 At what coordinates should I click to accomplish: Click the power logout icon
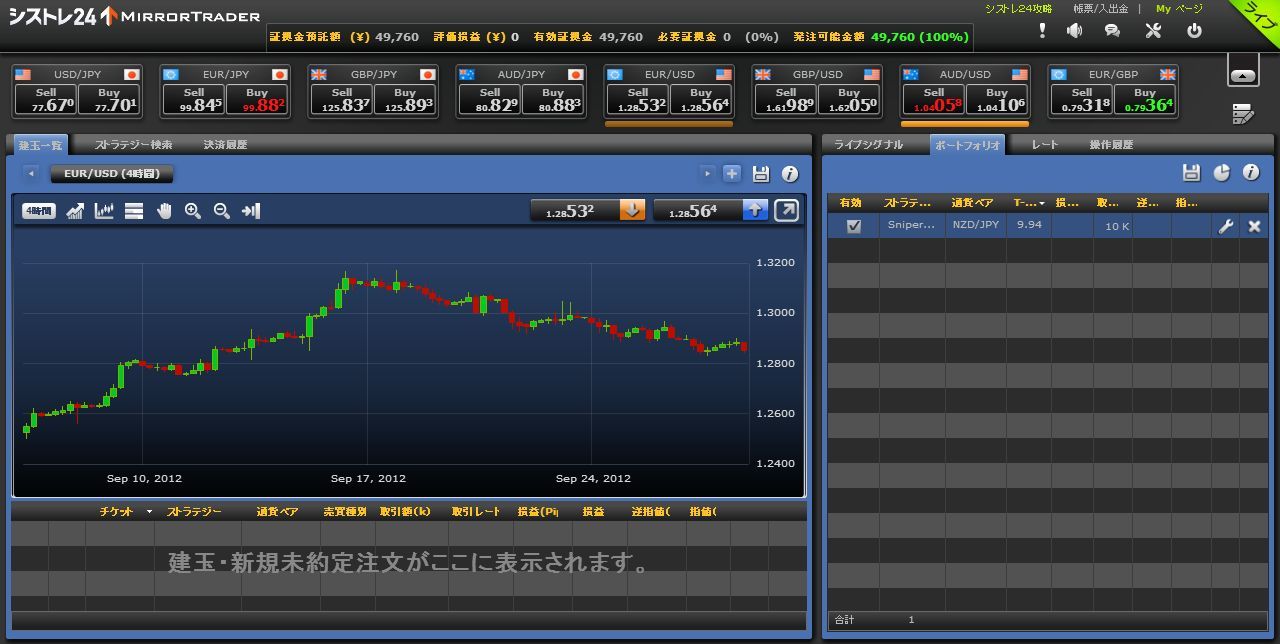(1194, 31)
